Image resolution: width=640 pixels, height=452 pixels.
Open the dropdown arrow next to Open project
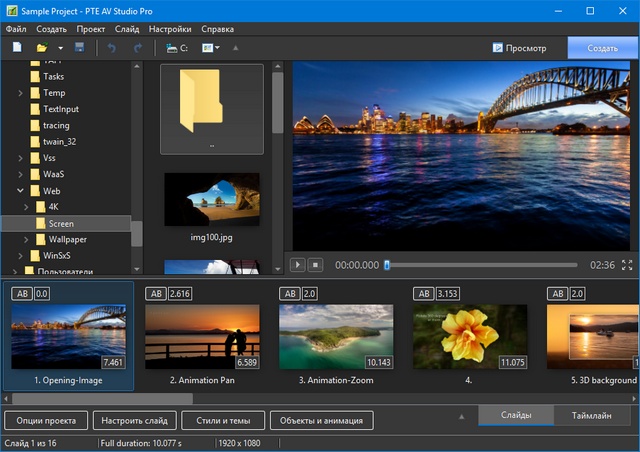[60, 48]
